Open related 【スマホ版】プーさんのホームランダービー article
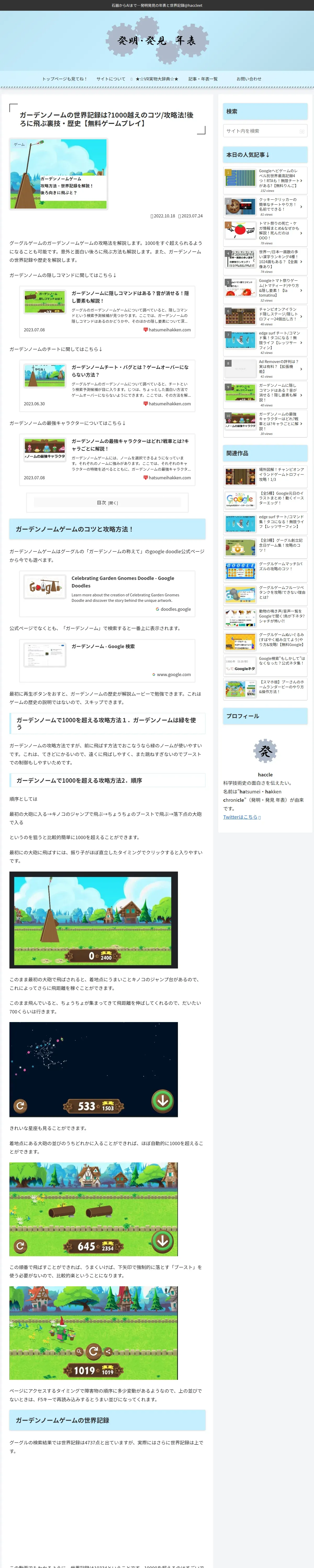Screen dimensions: 314x1568 (x=265, y=690)
